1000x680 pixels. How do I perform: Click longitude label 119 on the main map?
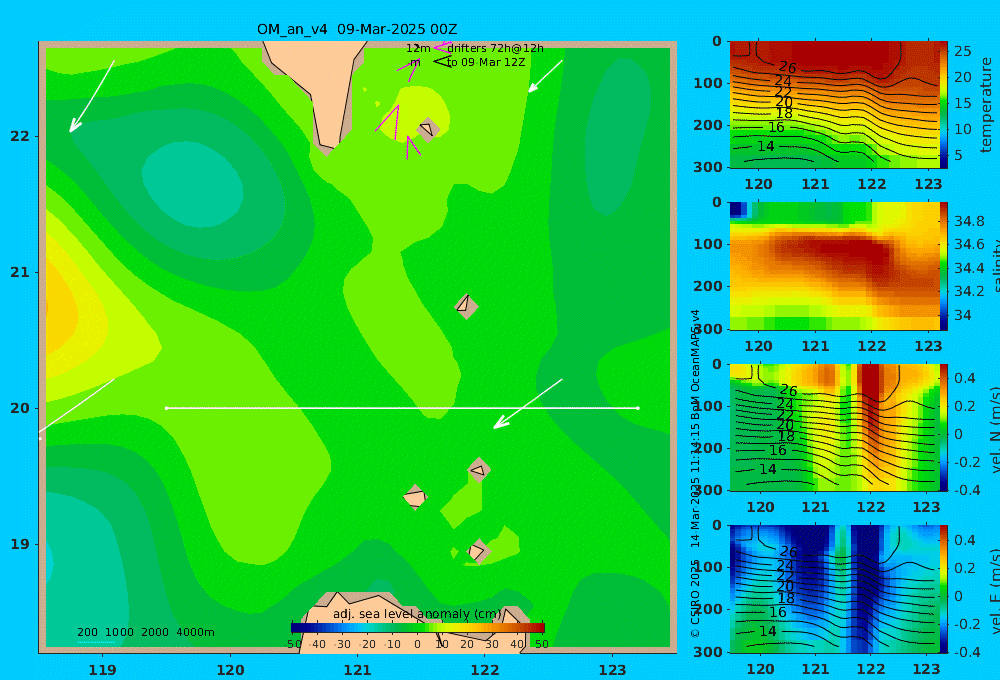coord(103,670)
